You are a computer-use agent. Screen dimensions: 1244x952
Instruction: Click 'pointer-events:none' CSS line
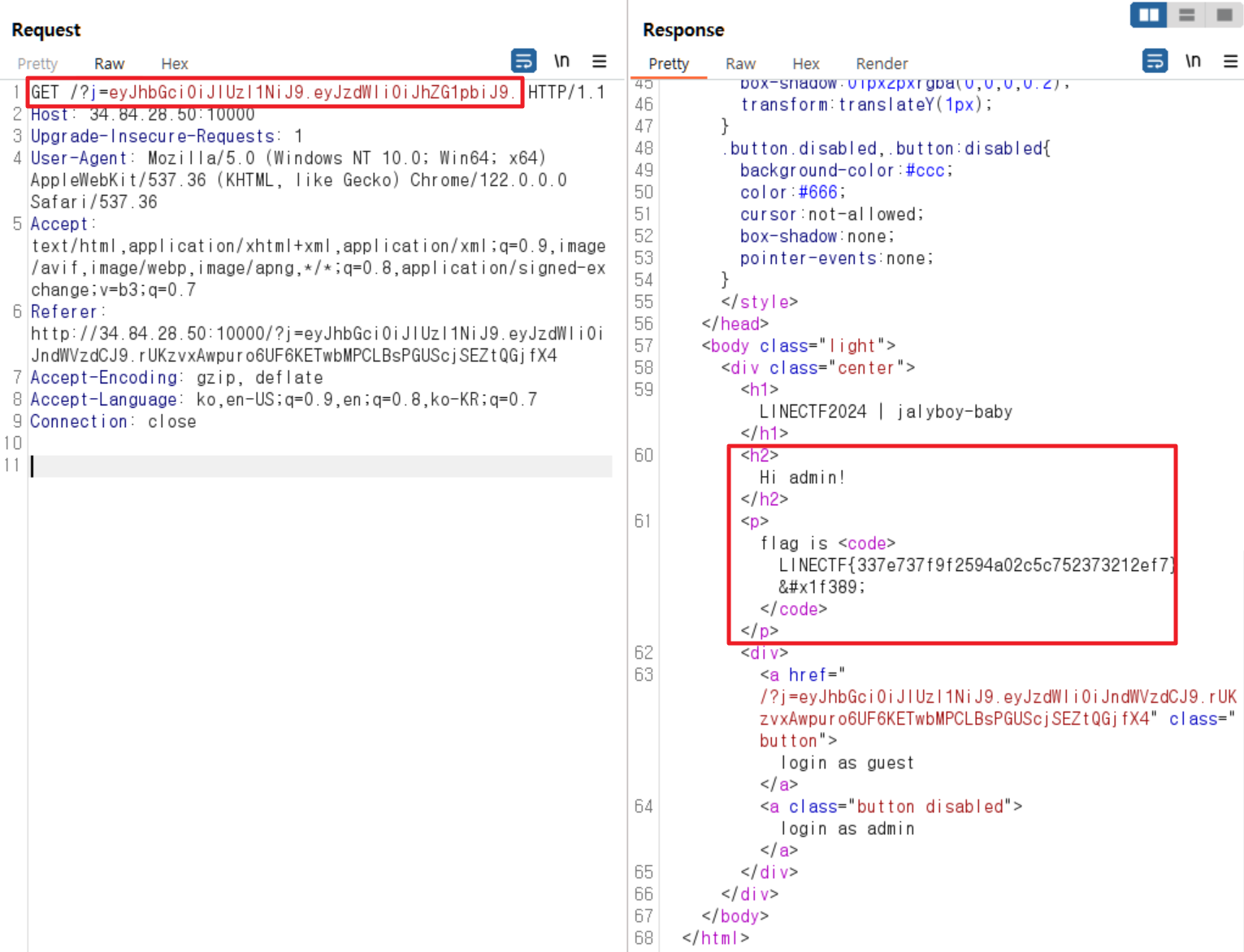837,258
